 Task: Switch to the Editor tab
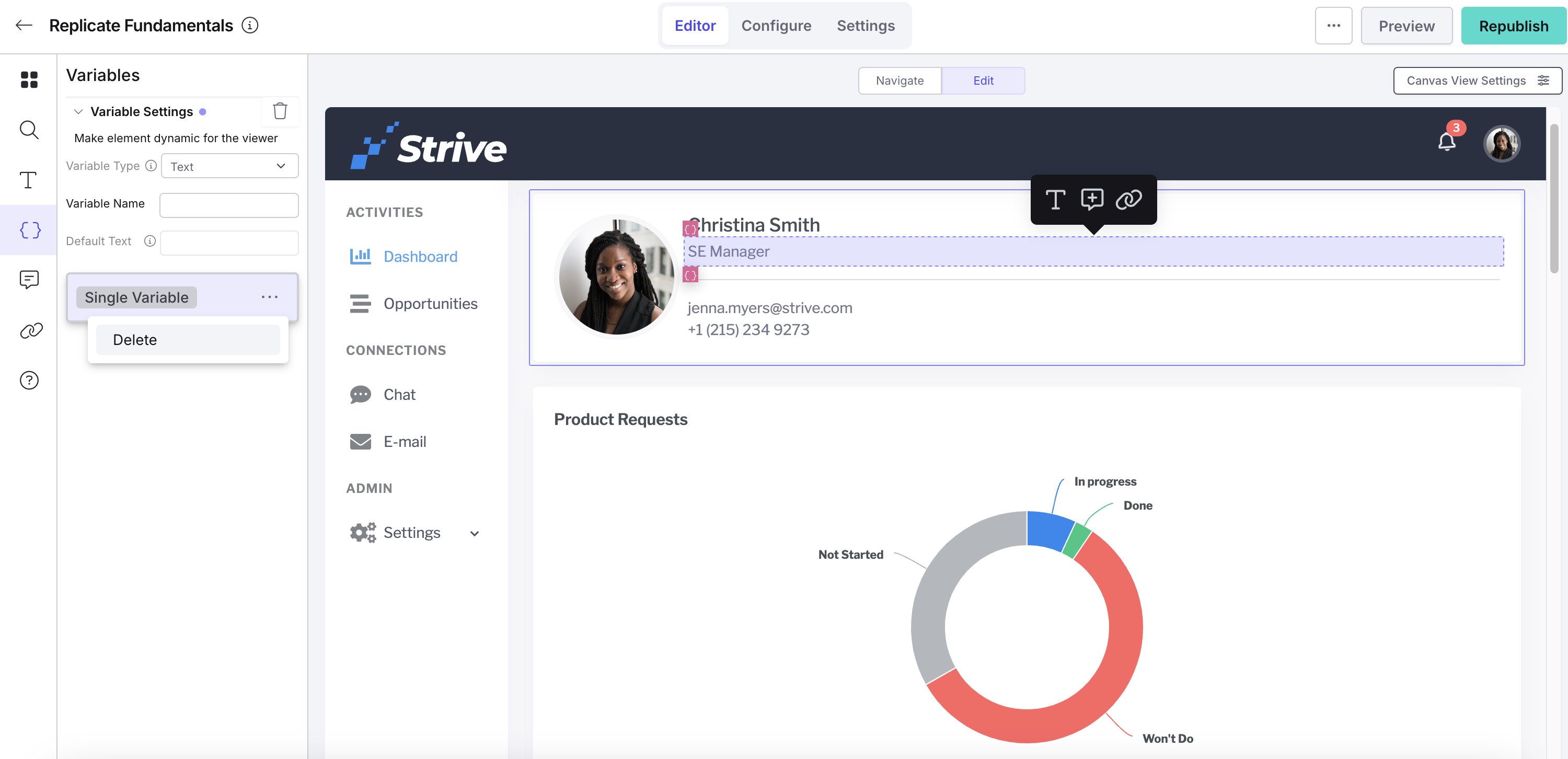(695, 26)
